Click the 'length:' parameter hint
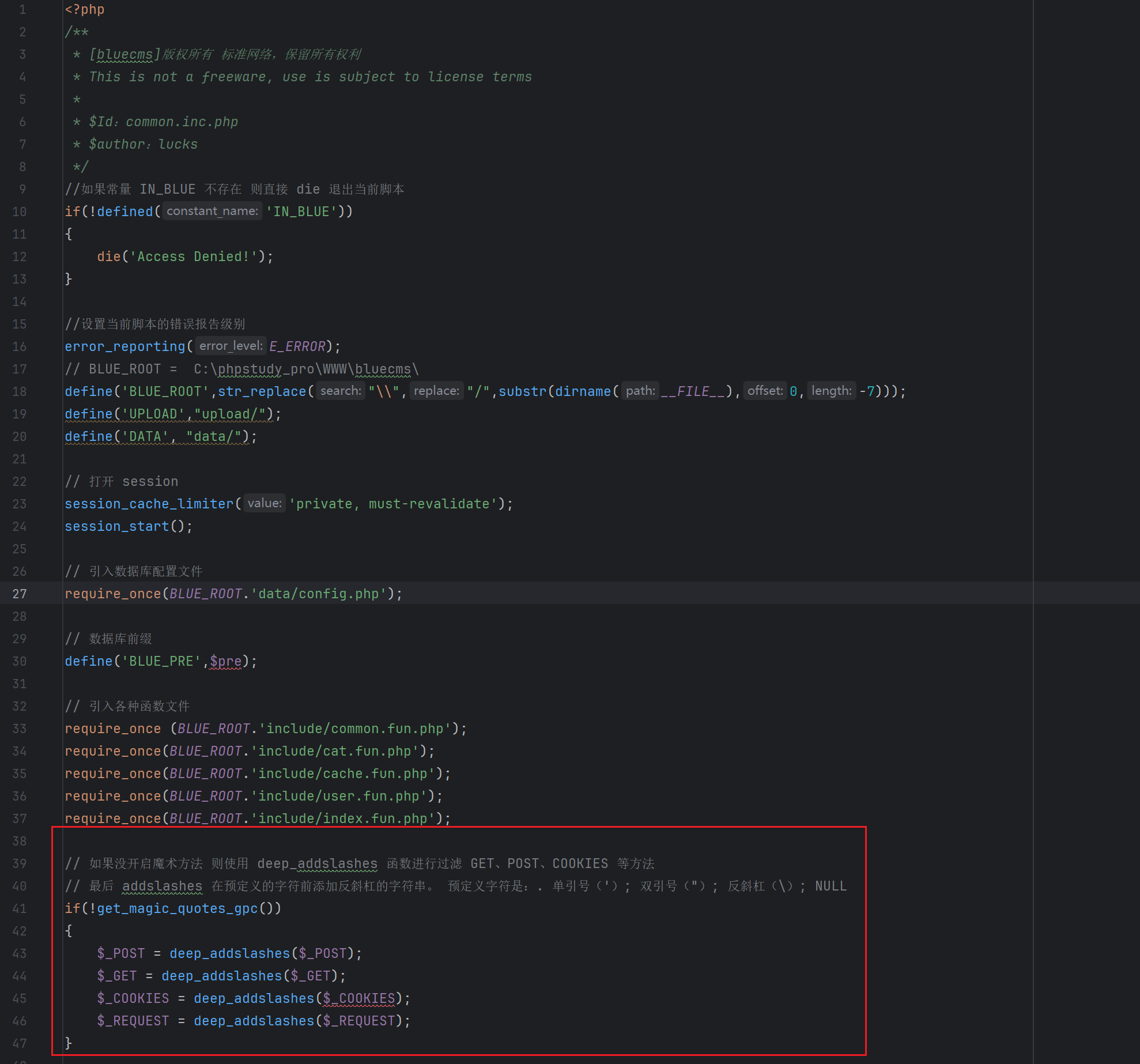Image resolution: width=1140 pixels, height=1064 pixels. point(832,391)
